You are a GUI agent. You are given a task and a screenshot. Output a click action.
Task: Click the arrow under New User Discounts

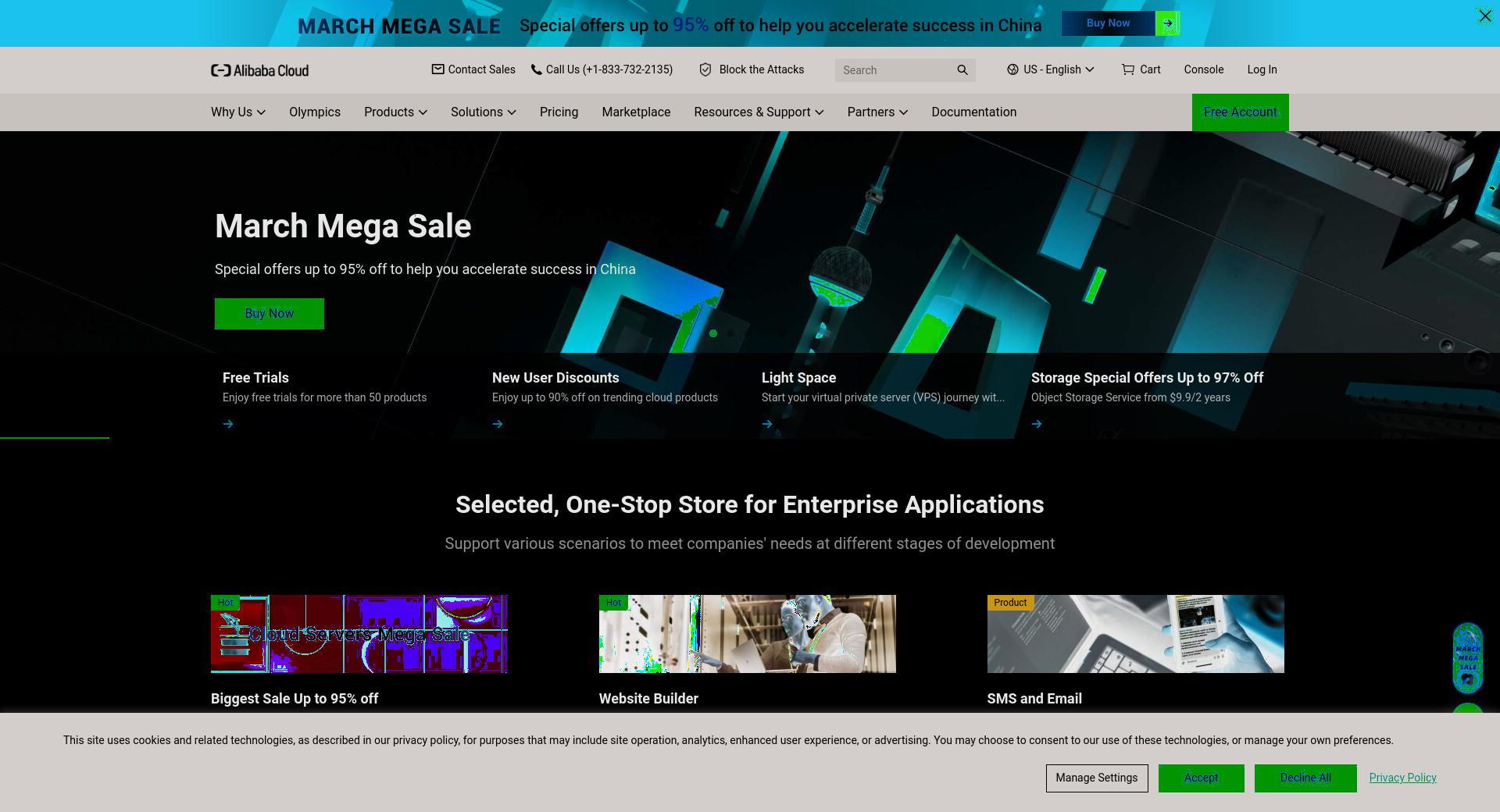(x=498, y=424)
